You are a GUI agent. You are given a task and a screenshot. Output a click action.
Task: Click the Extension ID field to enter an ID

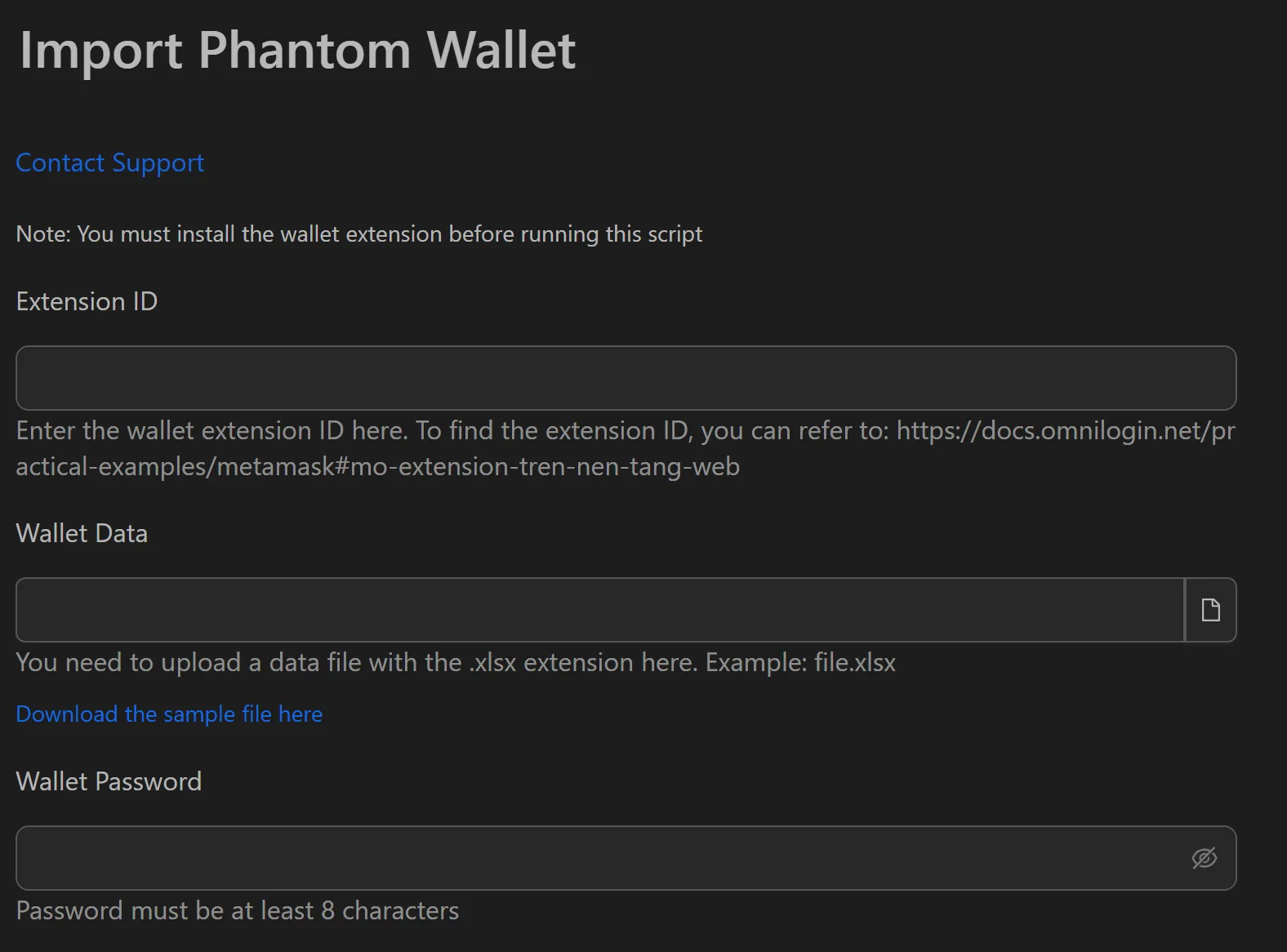pos(626,377)
